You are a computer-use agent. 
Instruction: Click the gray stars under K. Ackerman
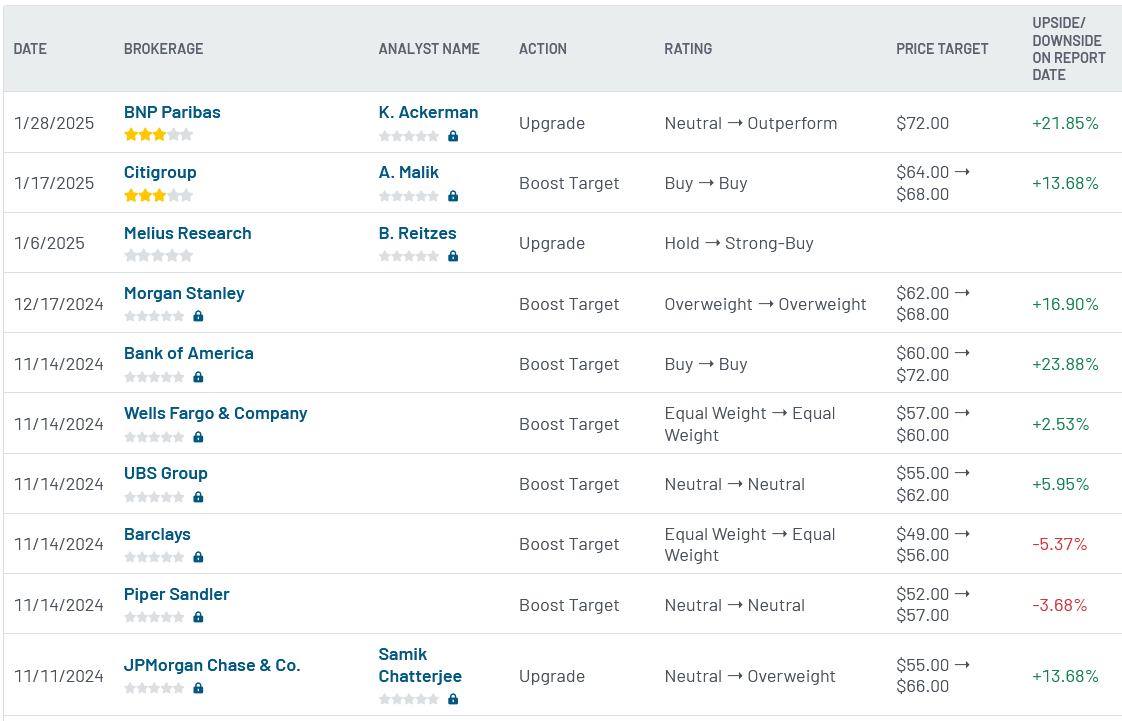(x=409, y=136)
